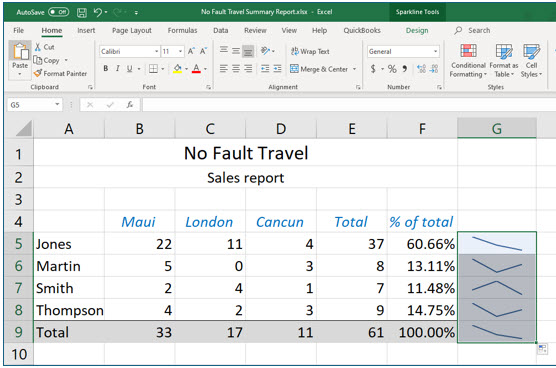Open the Sparkline Design tab
The height and width of the screenshot is (368, 556).
(x=417, y=30)
